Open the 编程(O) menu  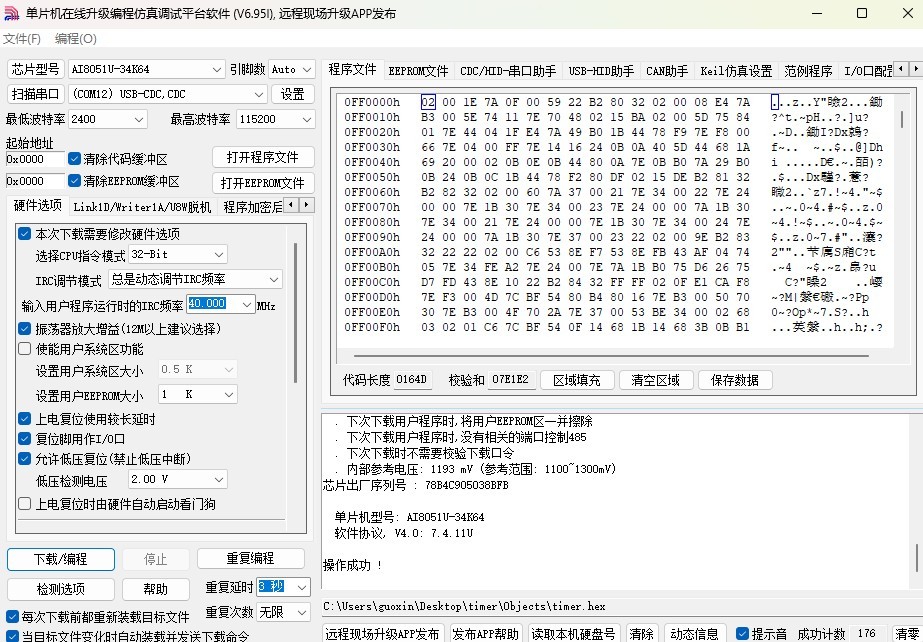point(75,39)
